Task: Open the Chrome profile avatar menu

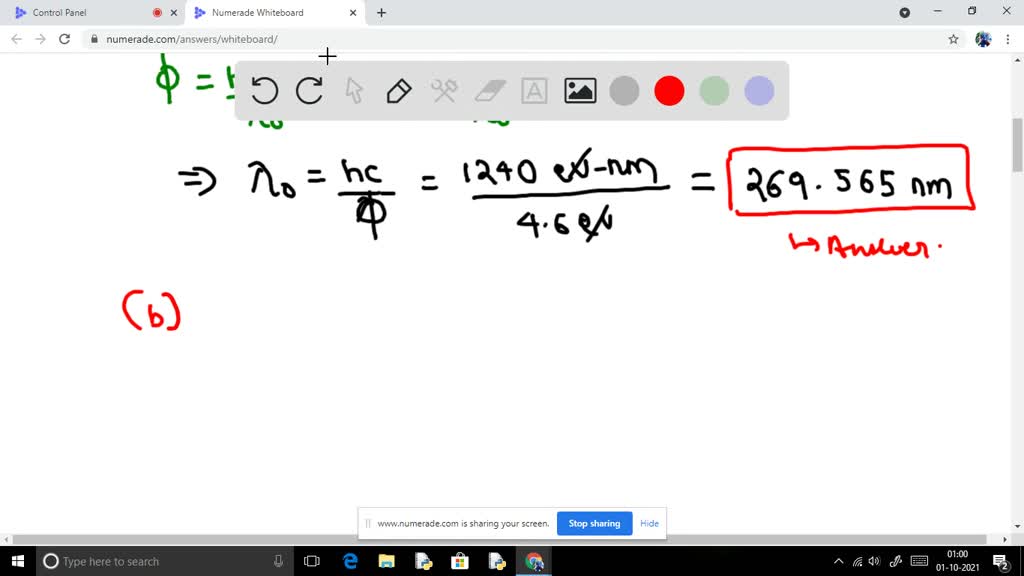Action: point(983,38)
